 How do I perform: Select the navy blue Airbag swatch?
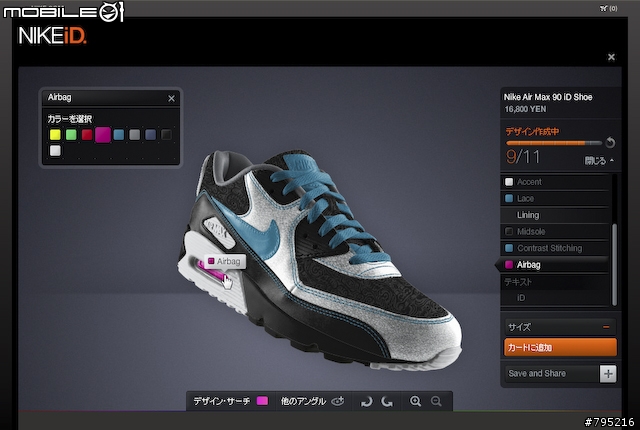click(151, 135)
